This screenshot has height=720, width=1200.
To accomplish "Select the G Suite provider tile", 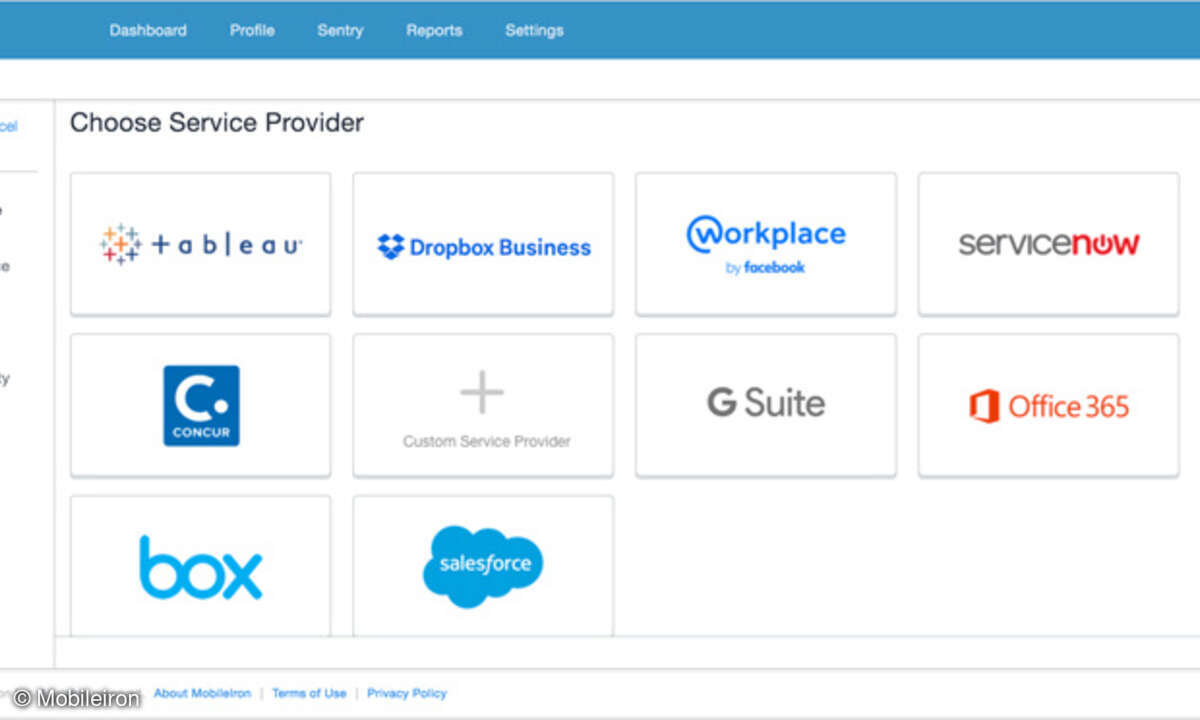I will [766, 405].
